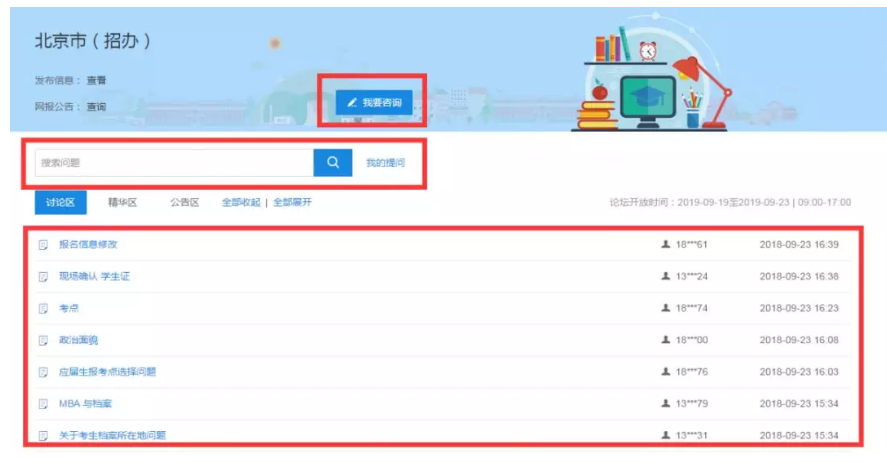Click the 搜索问题 search input field
This screenshot has width=887, height=463.
174,163
